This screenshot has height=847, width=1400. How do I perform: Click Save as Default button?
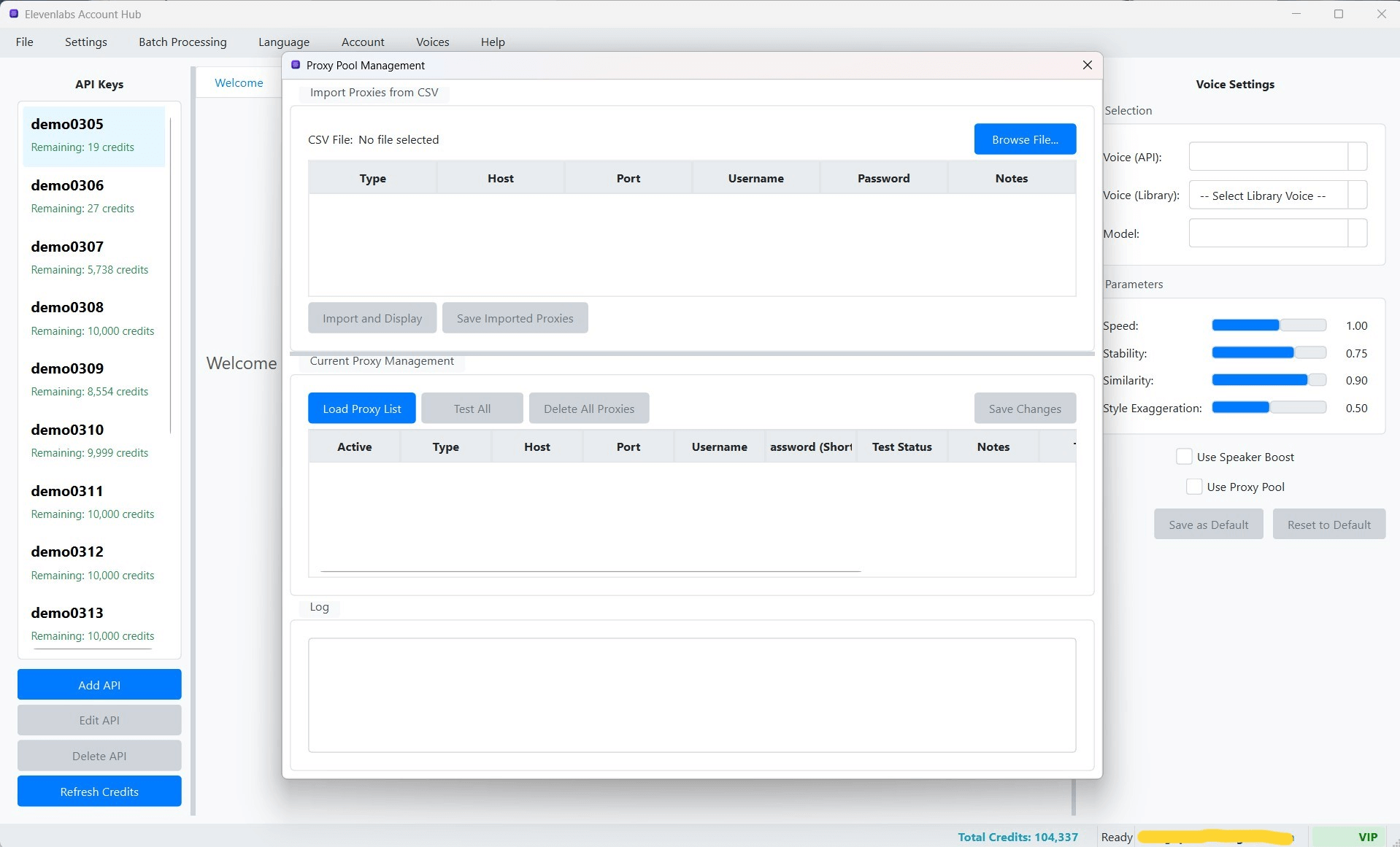[x=1208, y=525]
